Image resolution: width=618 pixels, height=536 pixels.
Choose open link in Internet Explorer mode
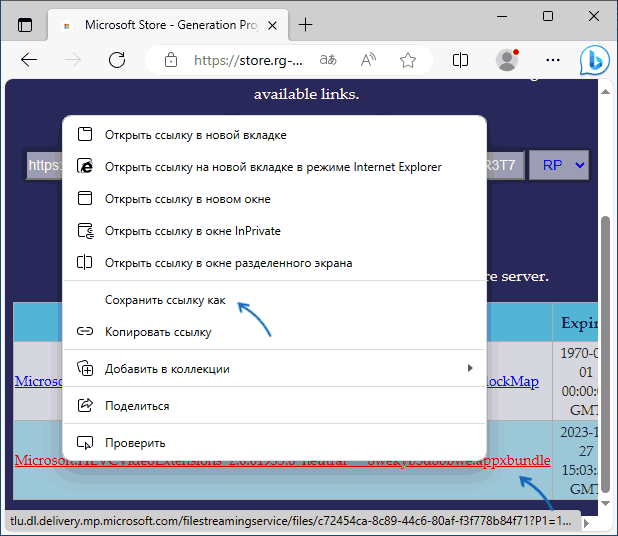tap(275, 167)
